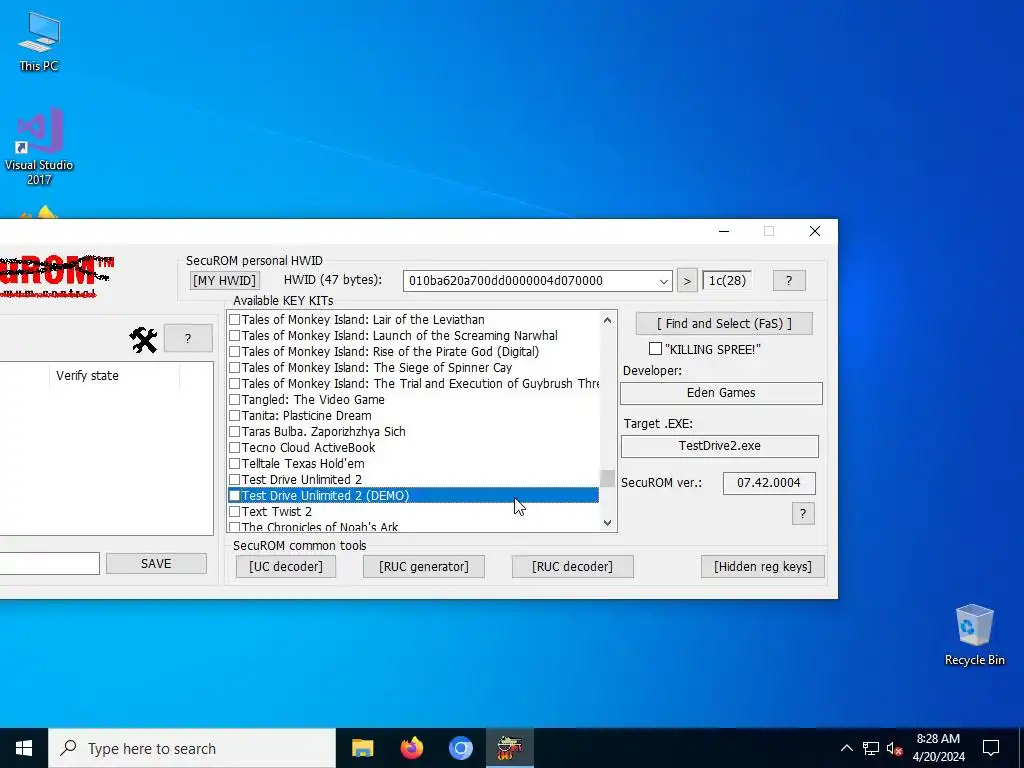1024x768 pixels.
Task: Click the 1c(28) value field
Action: [x=727, y=281]
